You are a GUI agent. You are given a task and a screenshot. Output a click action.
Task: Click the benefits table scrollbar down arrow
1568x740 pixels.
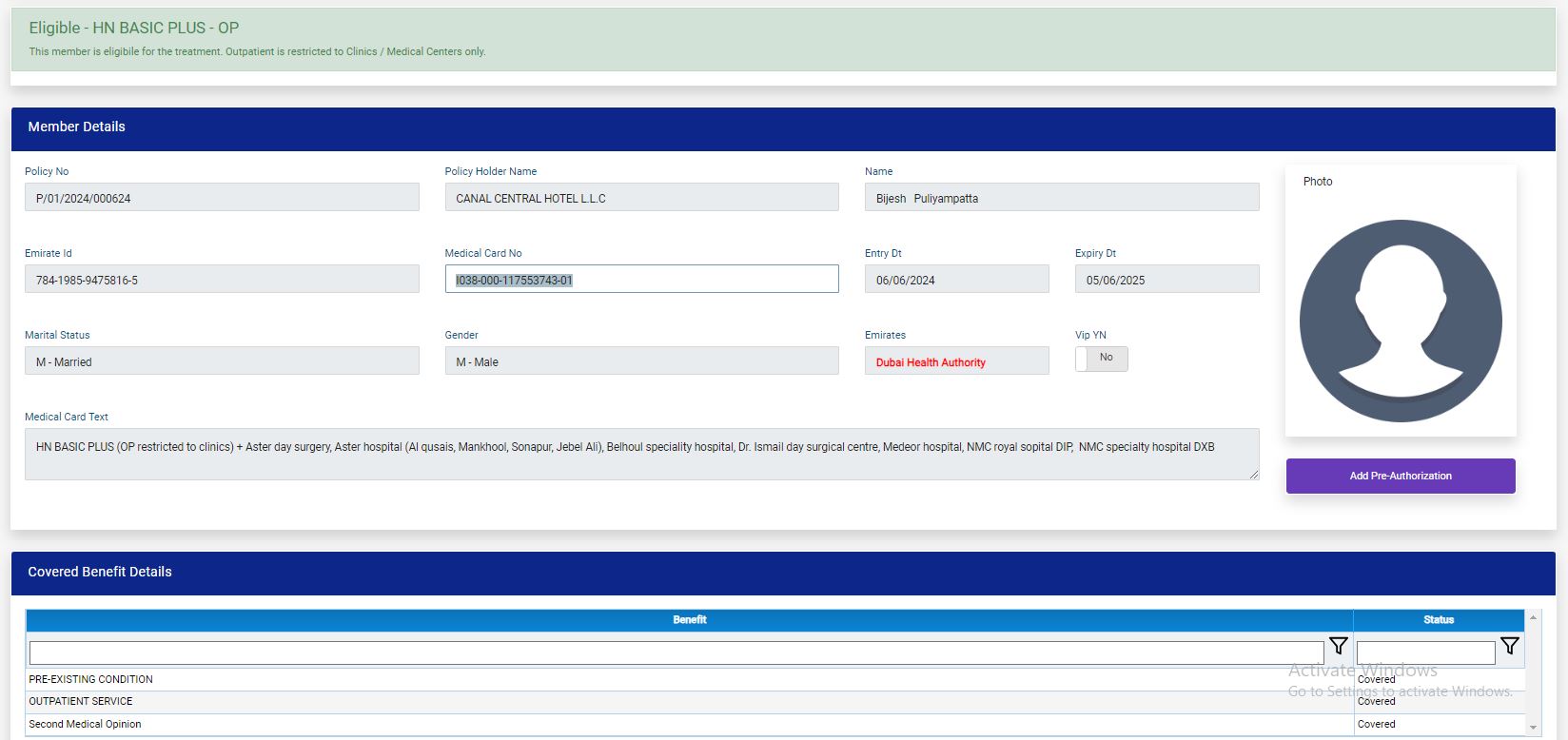point(1533,728)
